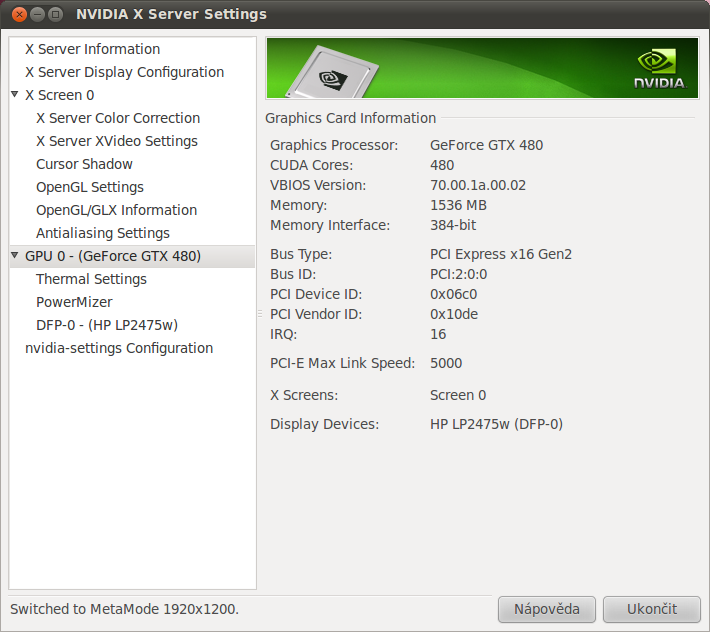710x632 pixels.
Task: Click the PCI-E Max Link Speed 5000
Action: pyautogui.click(x=446, y=363)
